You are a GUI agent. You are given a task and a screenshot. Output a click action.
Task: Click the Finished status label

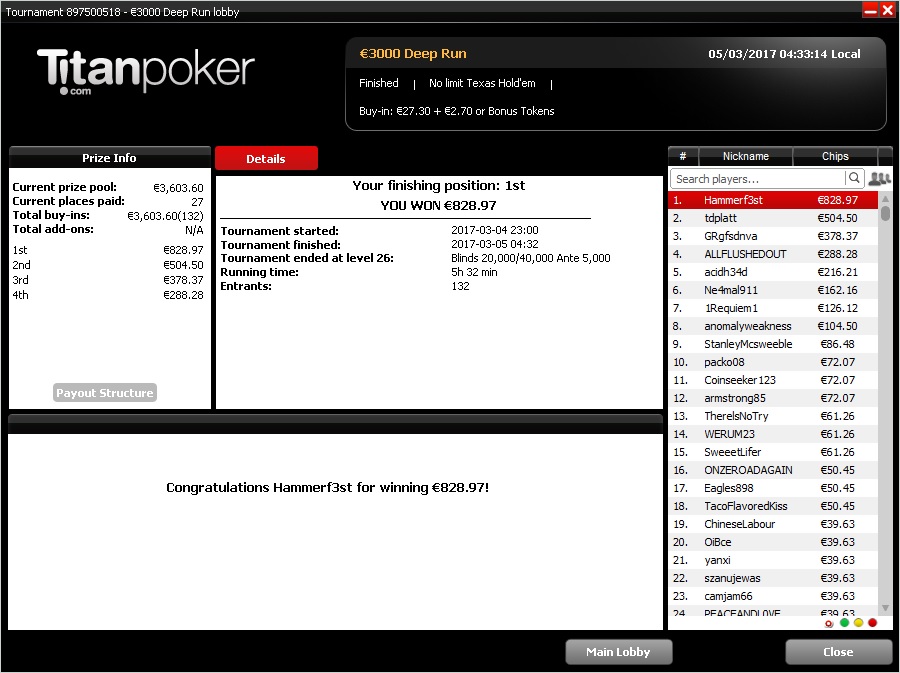click(379, 83)
